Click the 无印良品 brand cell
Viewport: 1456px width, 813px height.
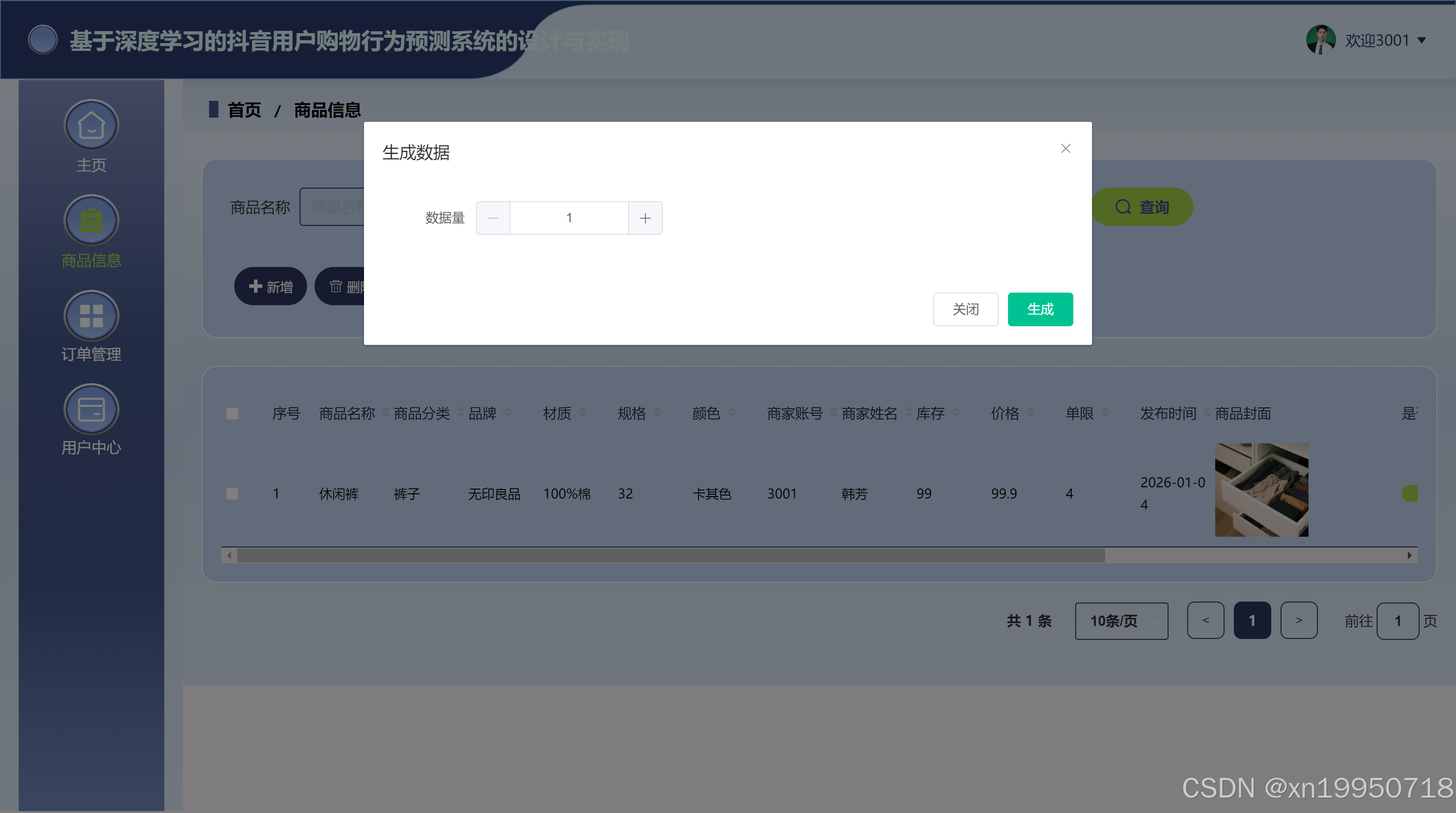pos(495,494)
